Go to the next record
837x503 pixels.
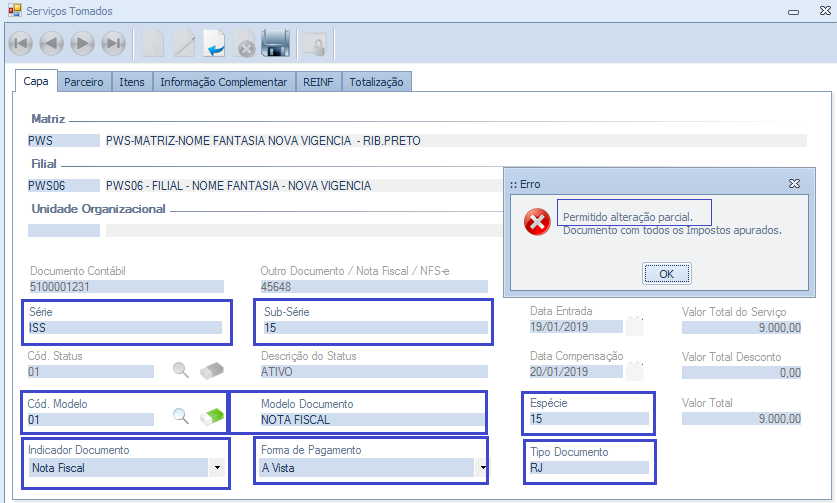83,43
